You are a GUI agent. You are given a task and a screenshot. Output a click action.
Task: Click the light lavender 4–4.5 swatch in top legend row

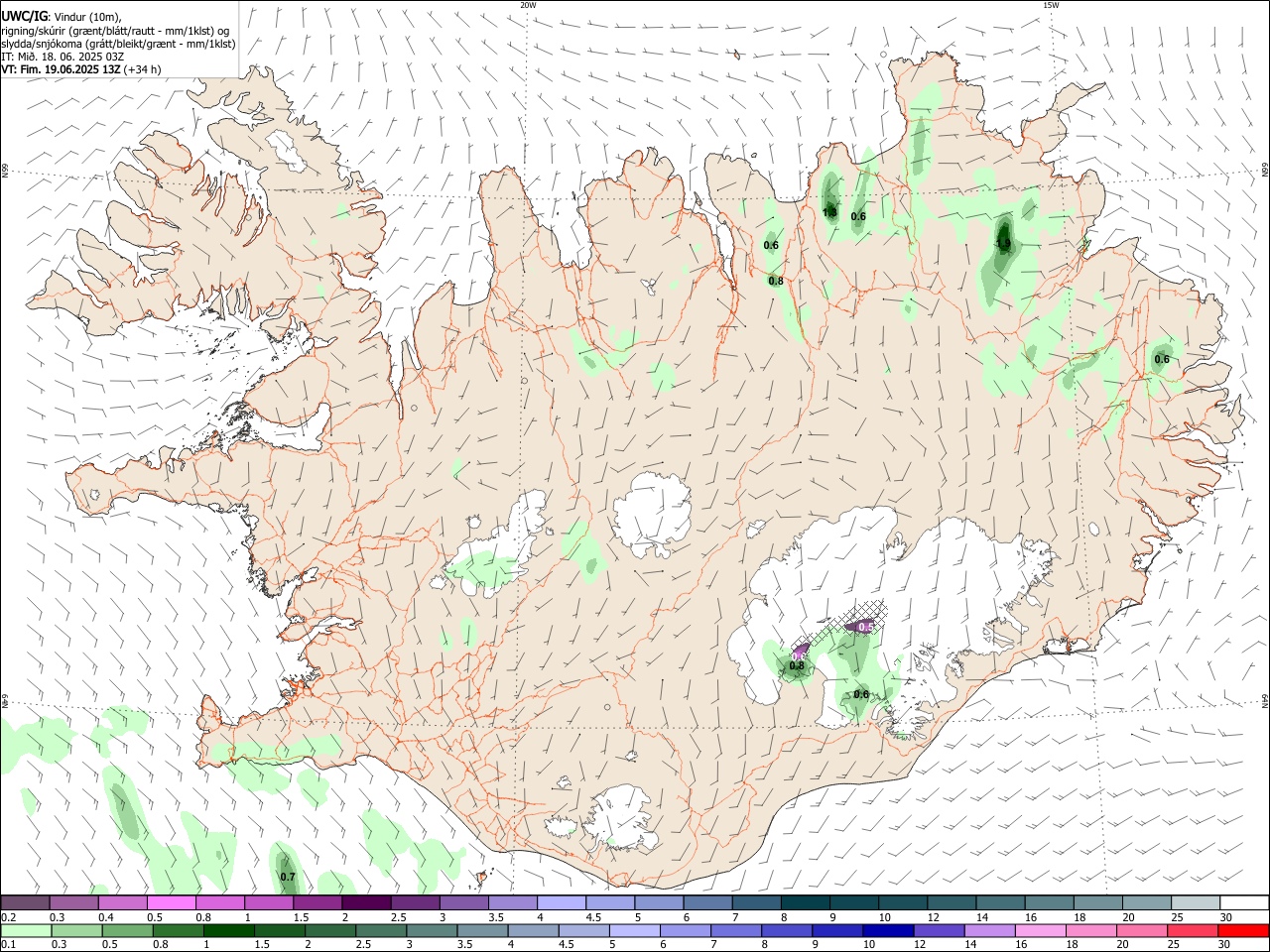tap(562, 902)
